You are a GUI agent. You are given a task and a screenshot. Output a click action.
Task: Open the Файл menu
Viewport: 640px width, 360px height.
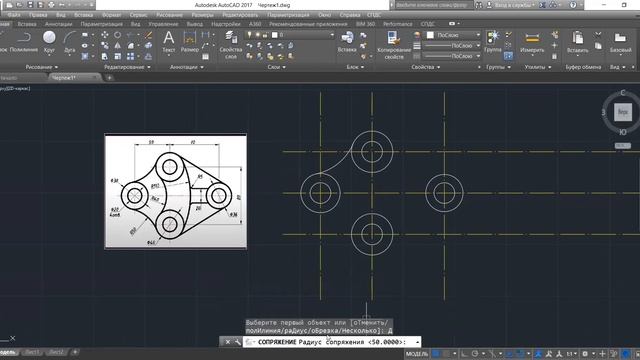point(13,15)
